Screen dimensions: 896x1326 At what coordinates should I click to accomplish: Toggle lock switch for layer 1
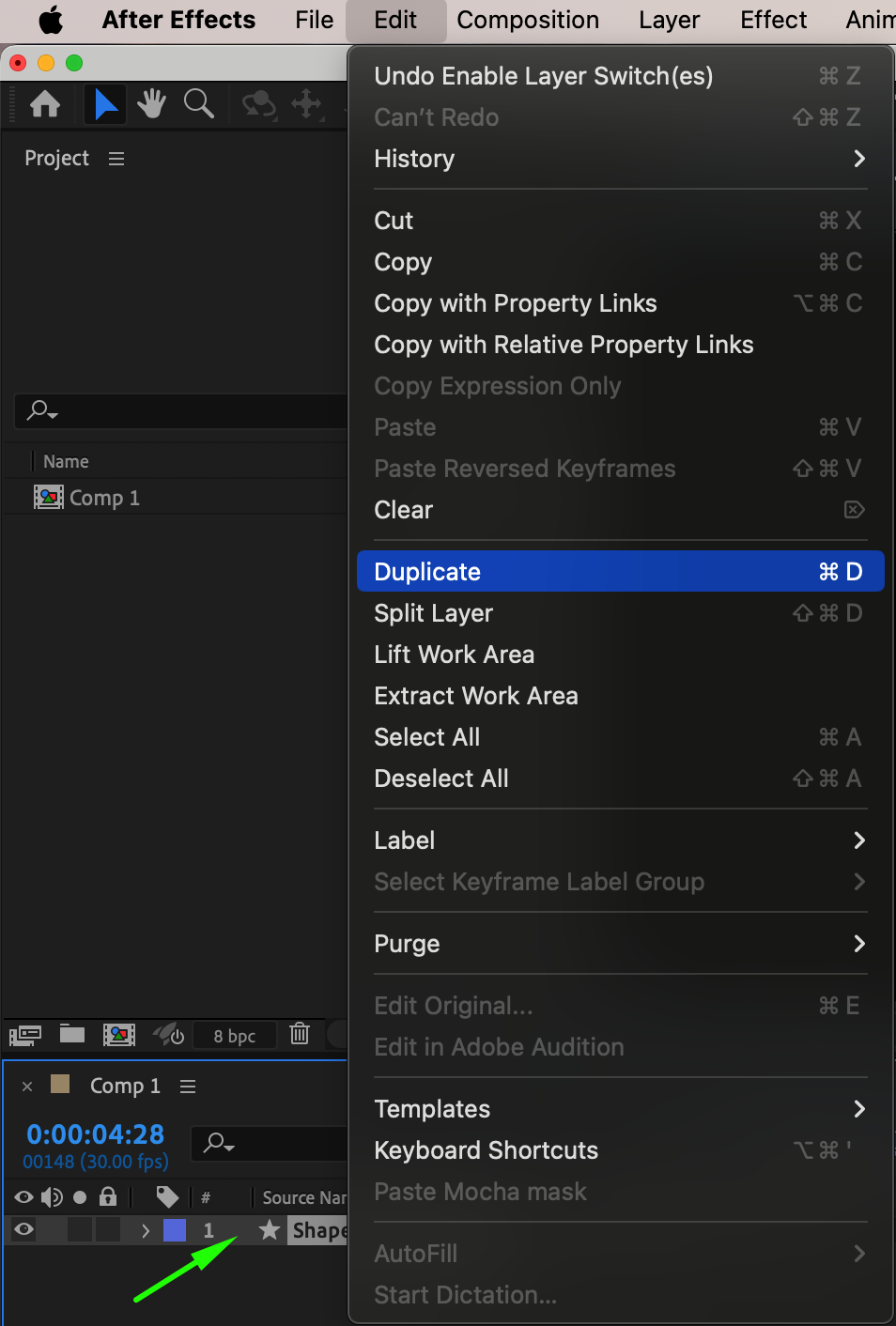tap(108, 1229)
